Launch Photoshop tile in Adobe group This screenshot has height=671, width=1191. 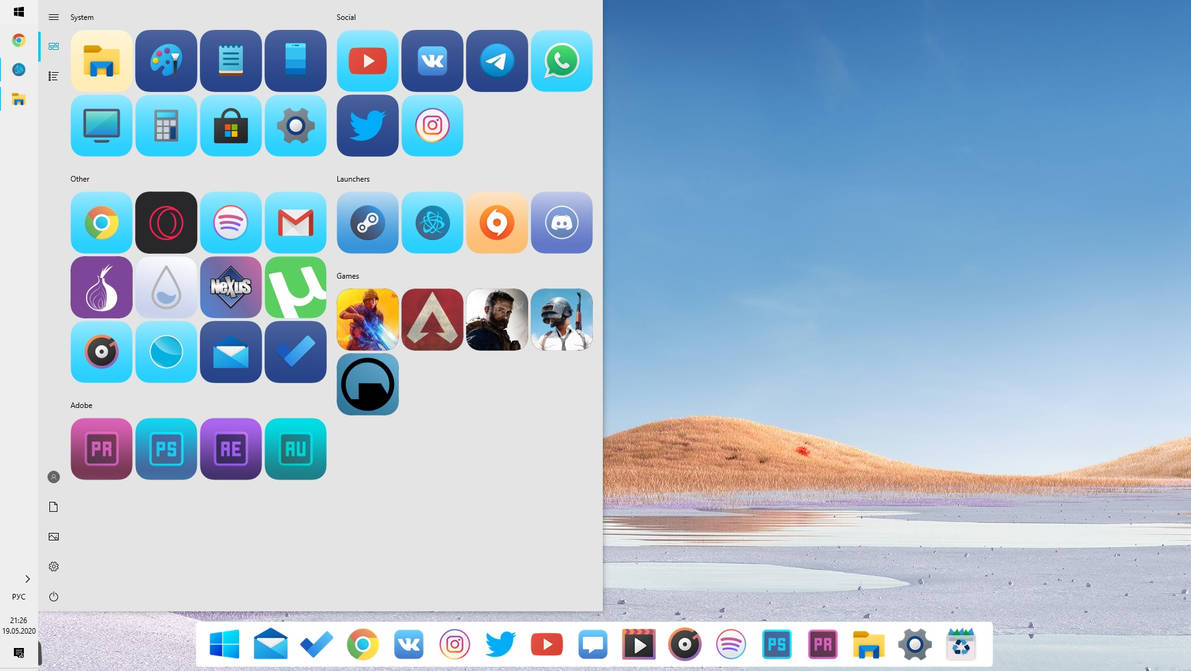[166, 449]
